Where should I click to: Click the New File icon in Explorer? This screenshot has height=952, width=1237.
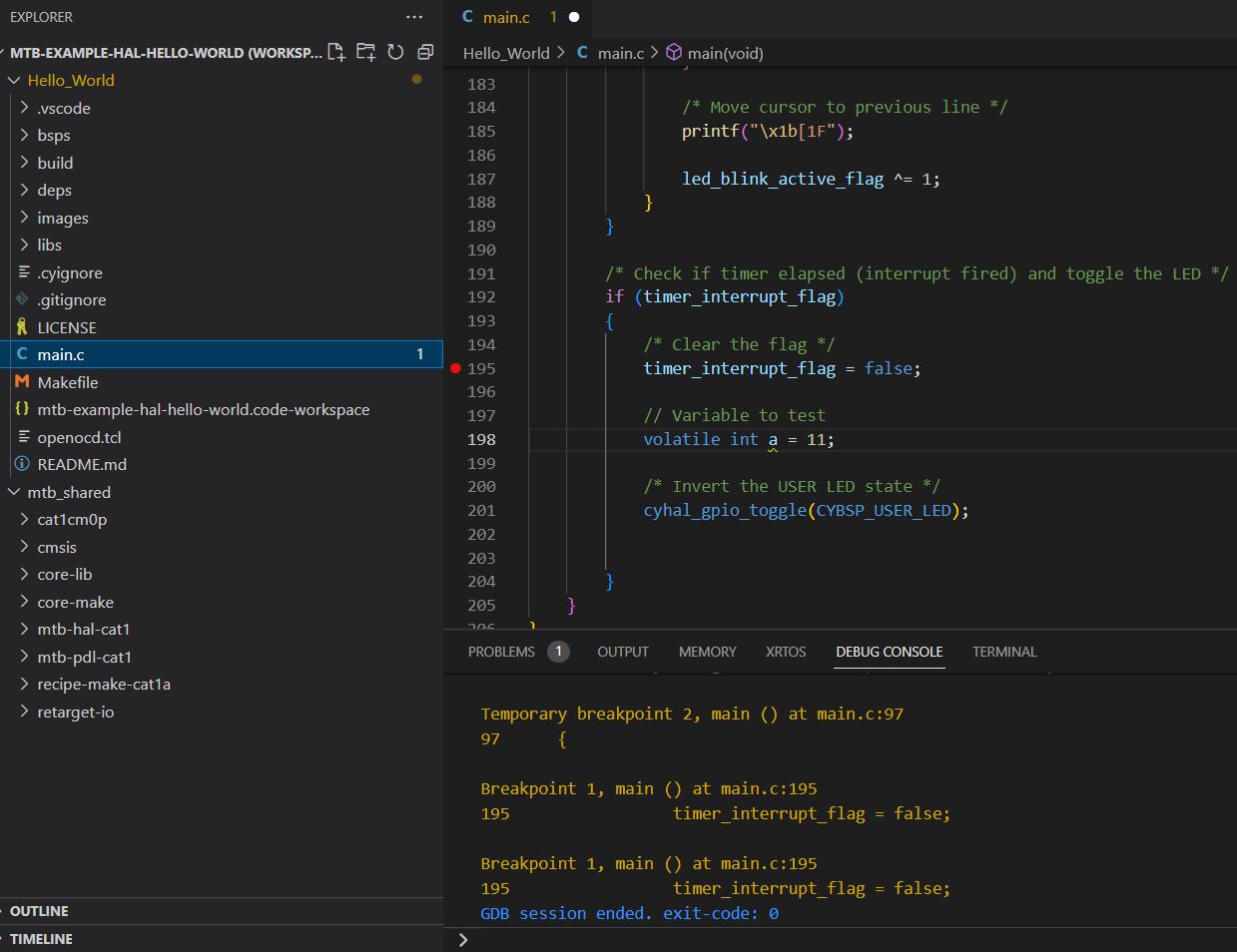click(335, 52)
